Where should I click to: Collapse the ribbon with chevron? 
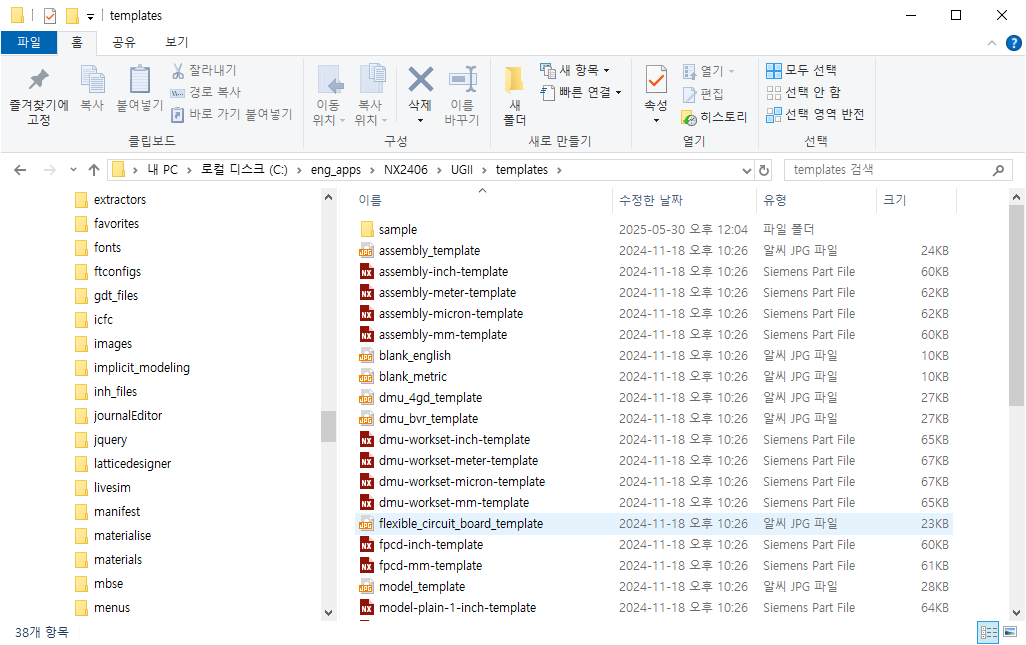click(x=992, y=43)
